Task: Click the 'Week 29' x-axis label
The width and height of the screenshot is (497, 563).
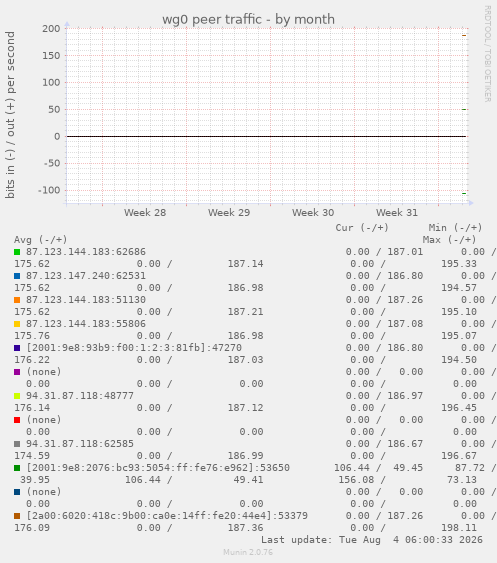Action: [229, 213]
